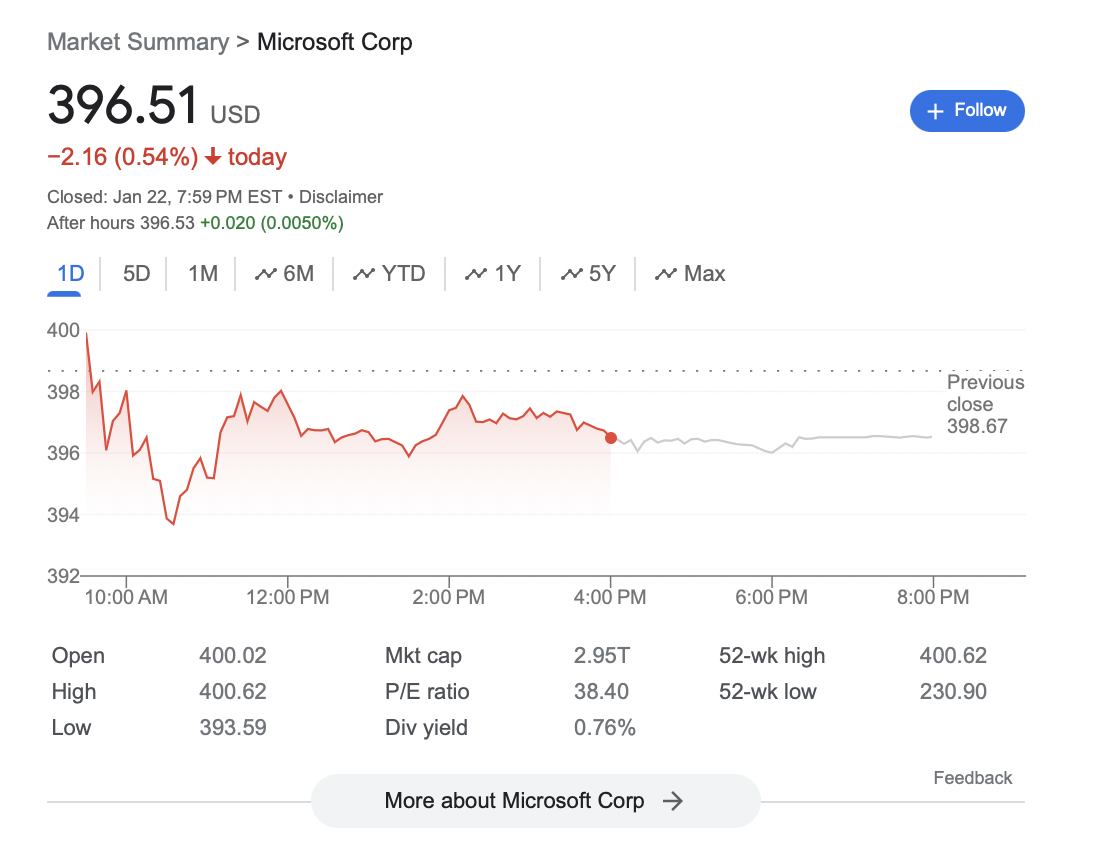The height and width of the screenshot is (852, 1102).
Task: Send Feedback on this summary
Action: (x=972, y=778)
